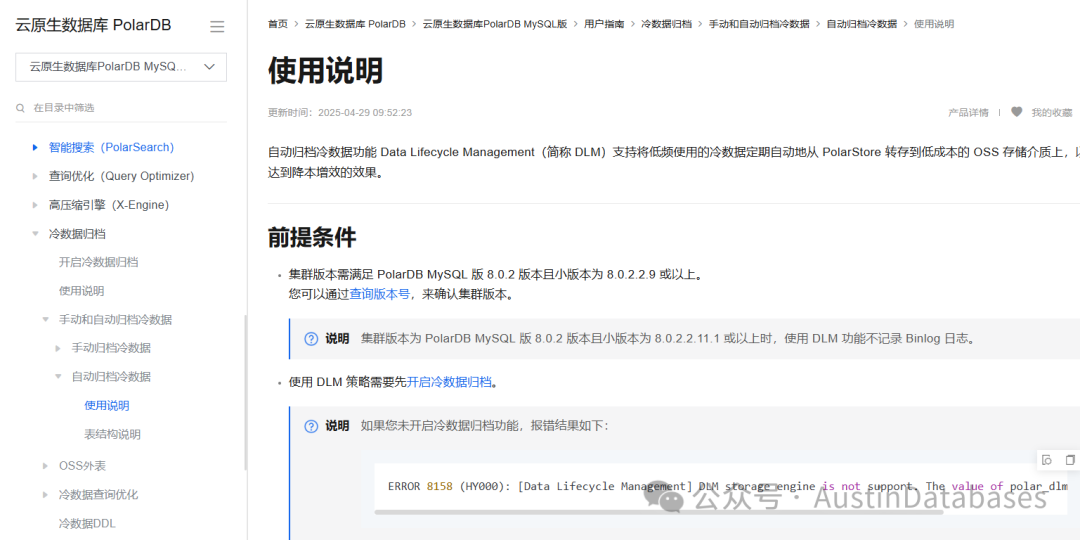1080x540 pixels.
Task: Open 云原生数据库PolarDB MySQL版 breadcrumb
Action: (x=495, y=24)
